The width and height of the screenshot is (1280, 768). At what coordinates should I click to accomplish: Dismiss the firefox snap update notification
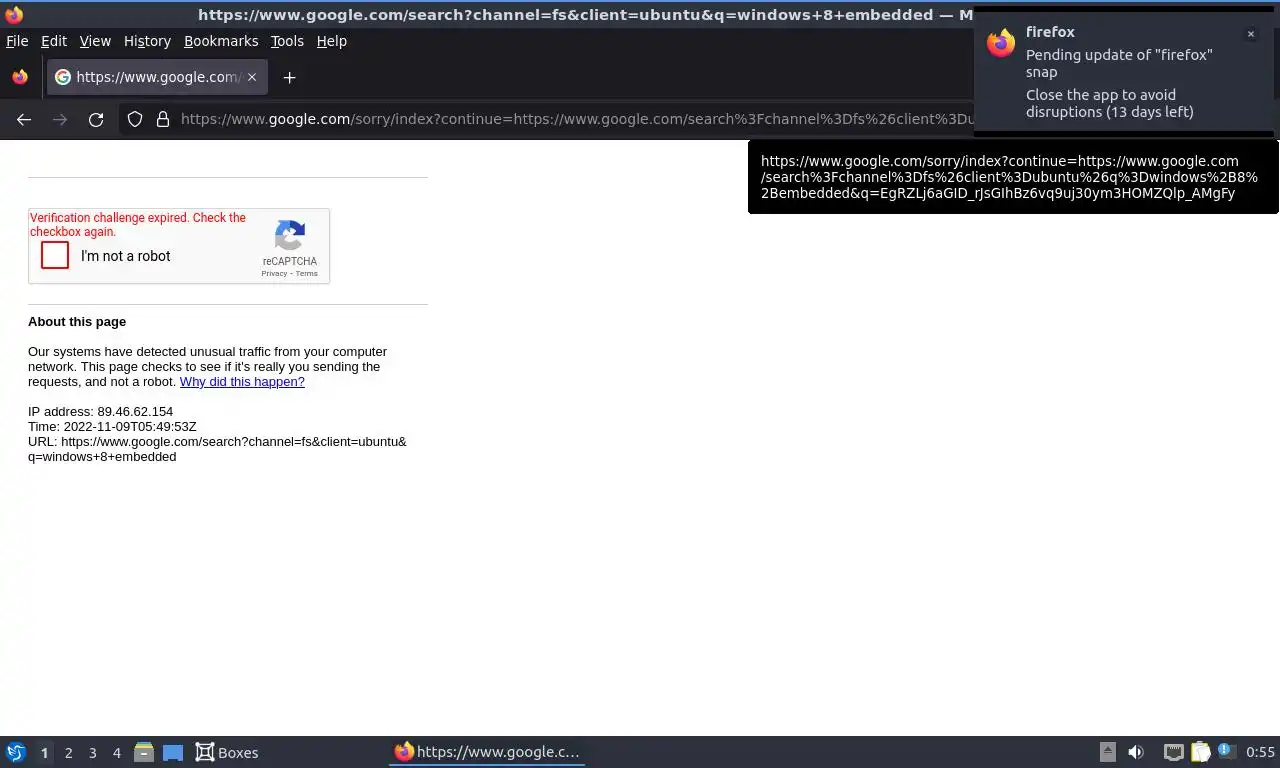(1250, 34)
